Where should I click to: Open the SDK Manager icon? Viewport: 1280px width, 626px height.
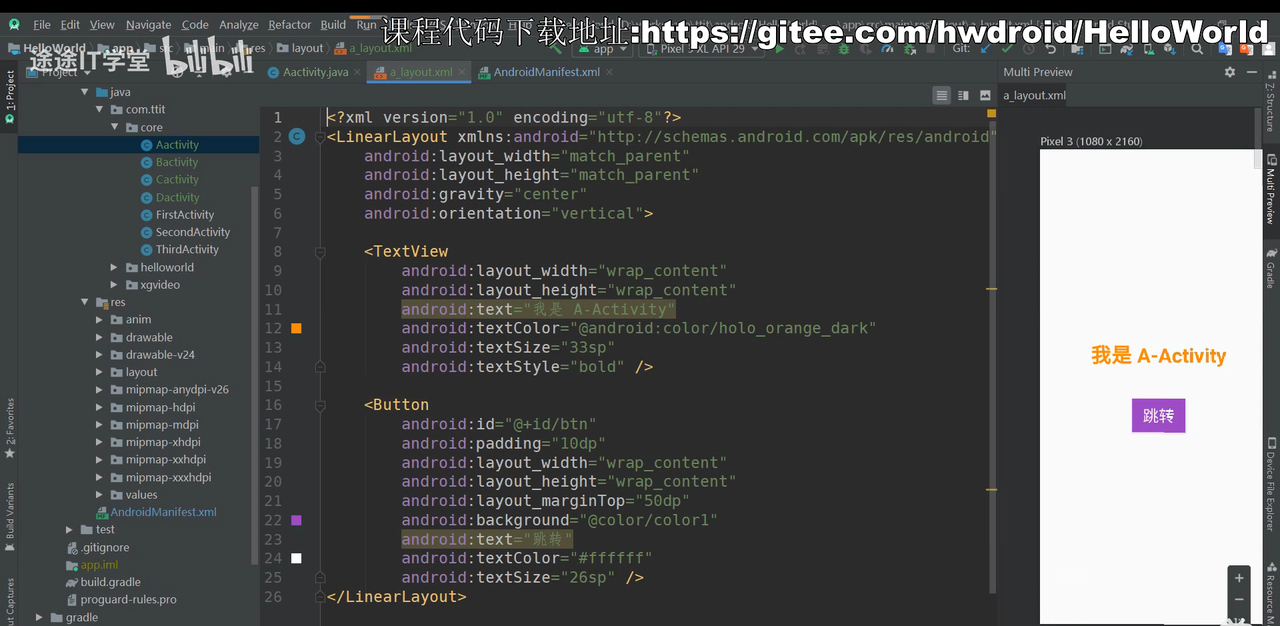point(1169,48)
